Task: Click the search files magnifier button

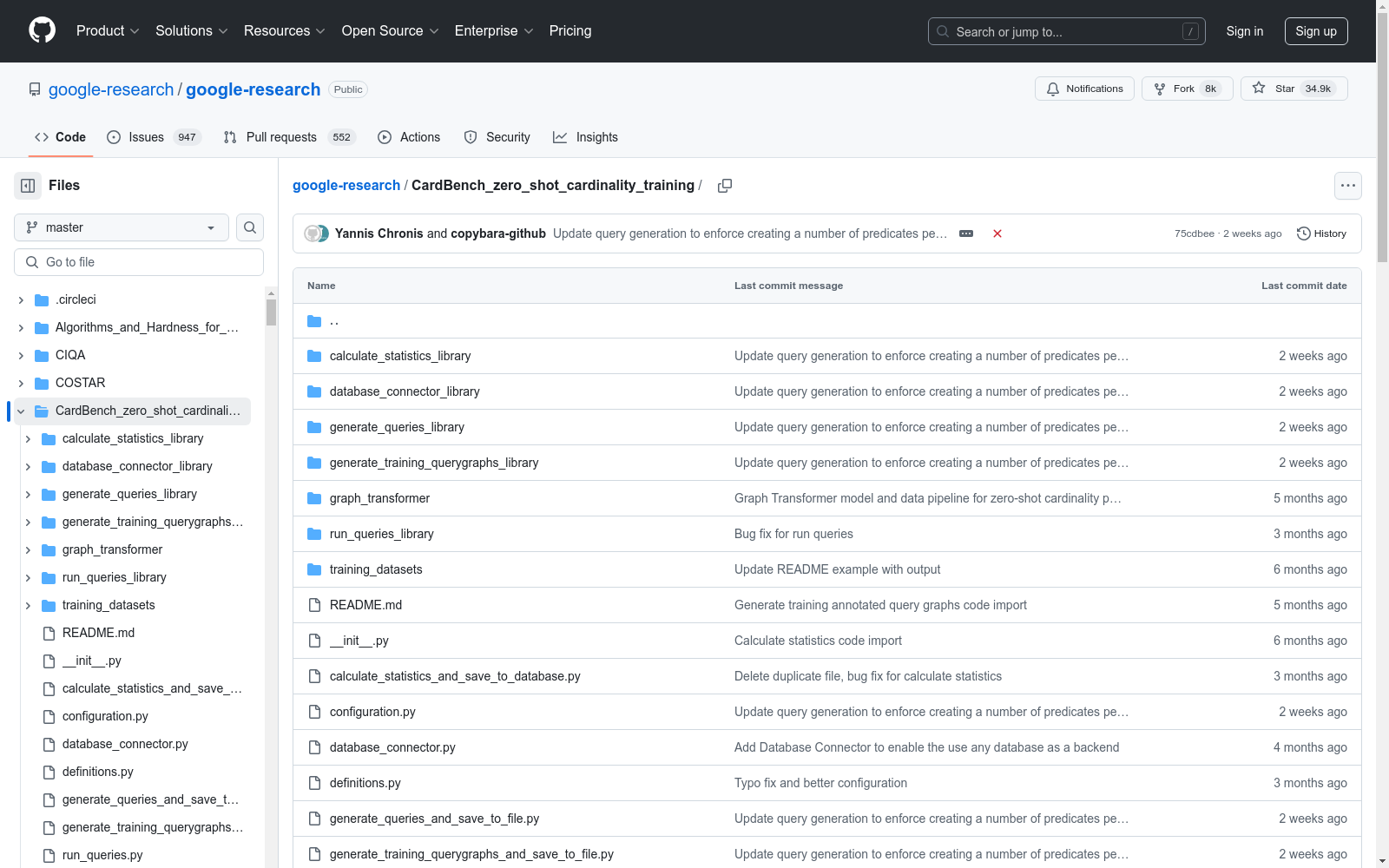Action: [250, 227]
